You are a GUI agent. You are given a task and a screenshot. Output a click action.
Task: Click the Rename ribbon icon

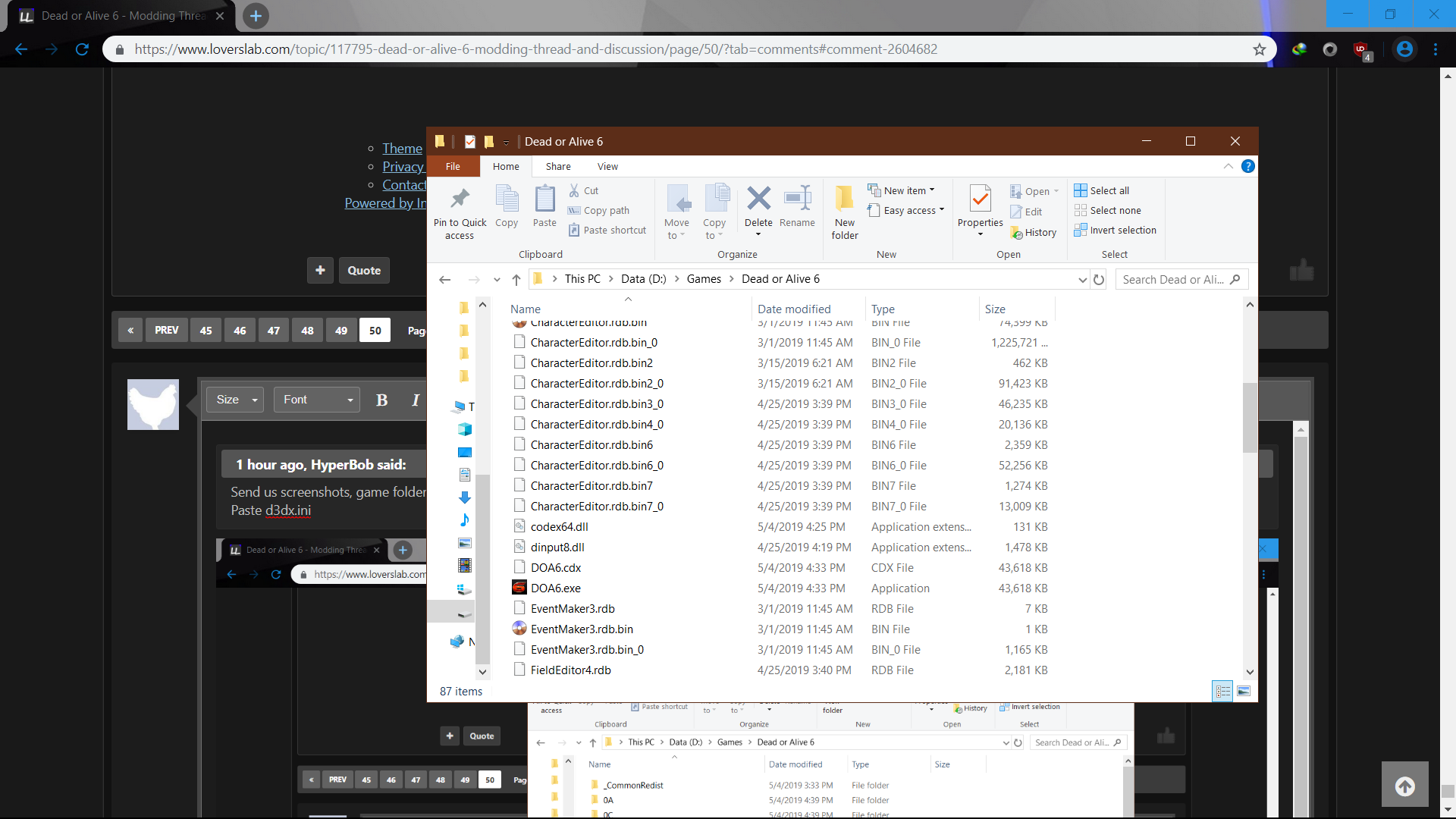pyautogui.click(x=797, y=199)
